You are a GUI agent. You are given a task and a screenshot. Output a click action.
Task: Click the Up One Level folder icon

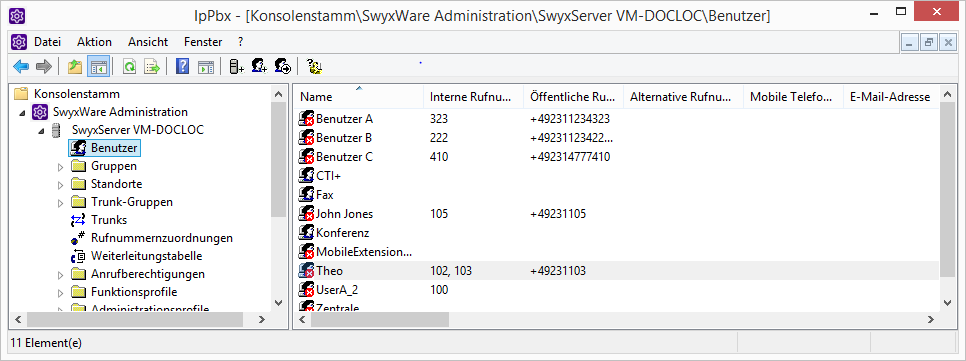pos(75,67)
